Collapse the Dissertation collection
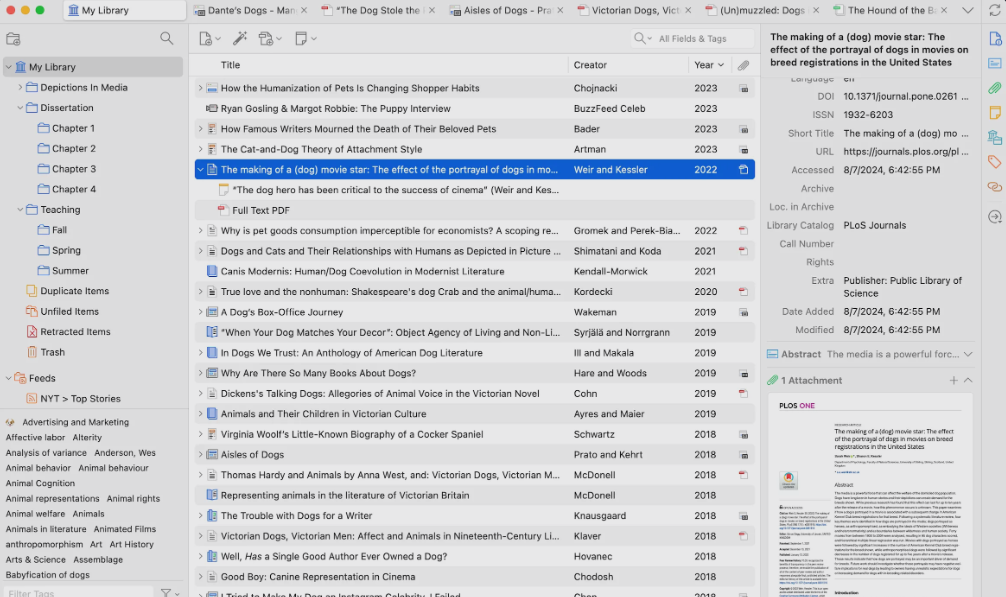Image resolution: width=1006 pixels, height=597 pixels. pos(20,108)
